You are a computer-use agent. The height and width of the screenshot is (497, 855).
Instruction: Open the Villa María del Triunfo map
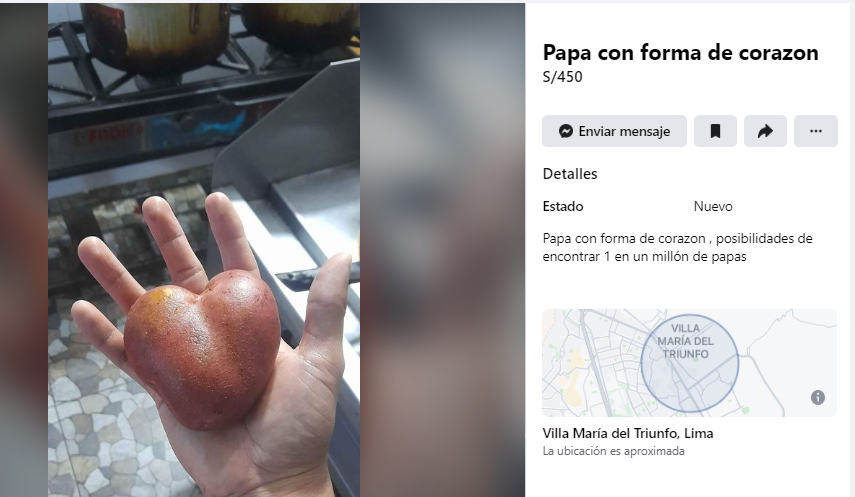pyautogui.click(x=689, y=363)
